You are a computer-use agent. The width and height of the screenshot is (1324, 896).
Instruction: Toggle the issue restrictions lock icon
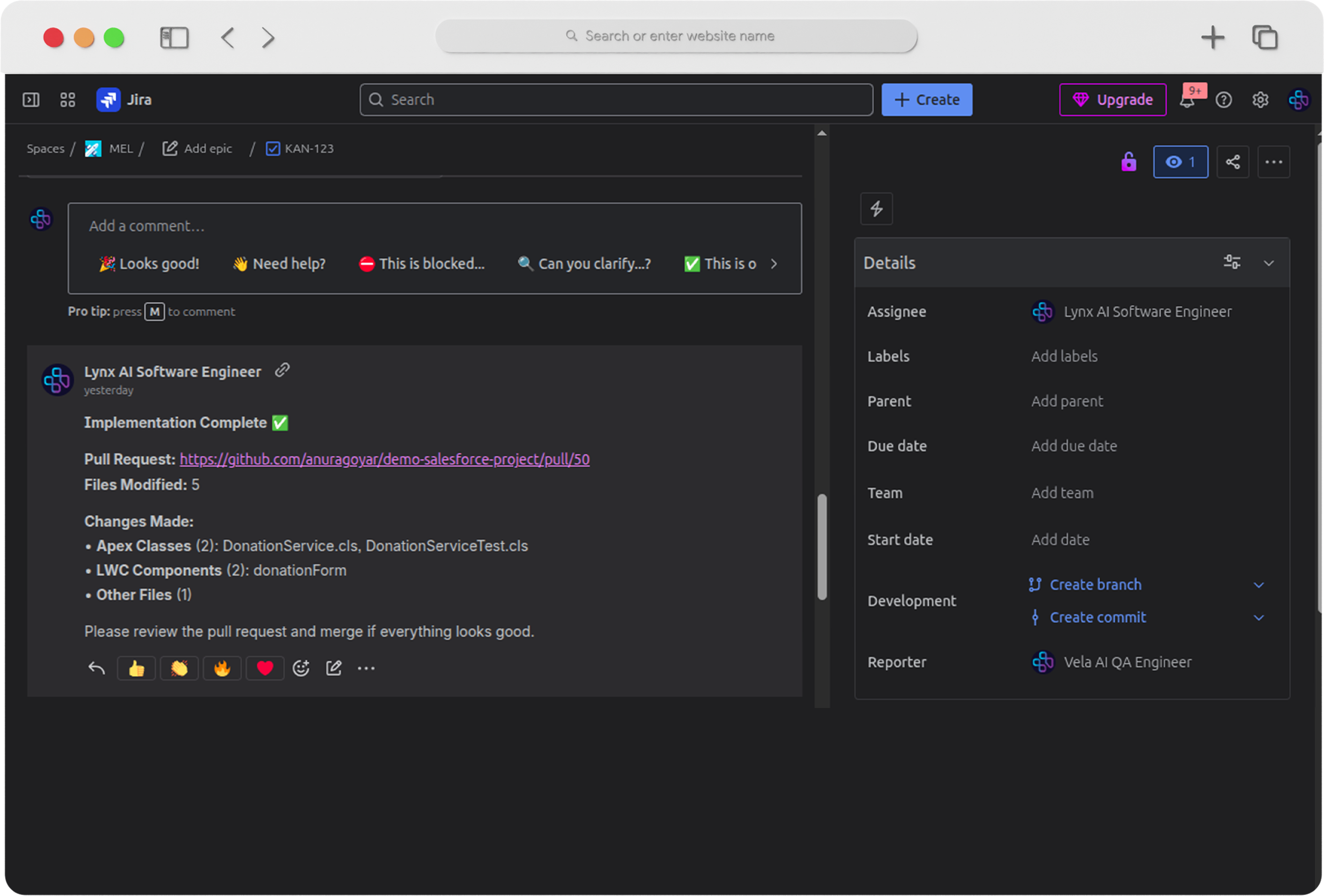(1129, 161)
